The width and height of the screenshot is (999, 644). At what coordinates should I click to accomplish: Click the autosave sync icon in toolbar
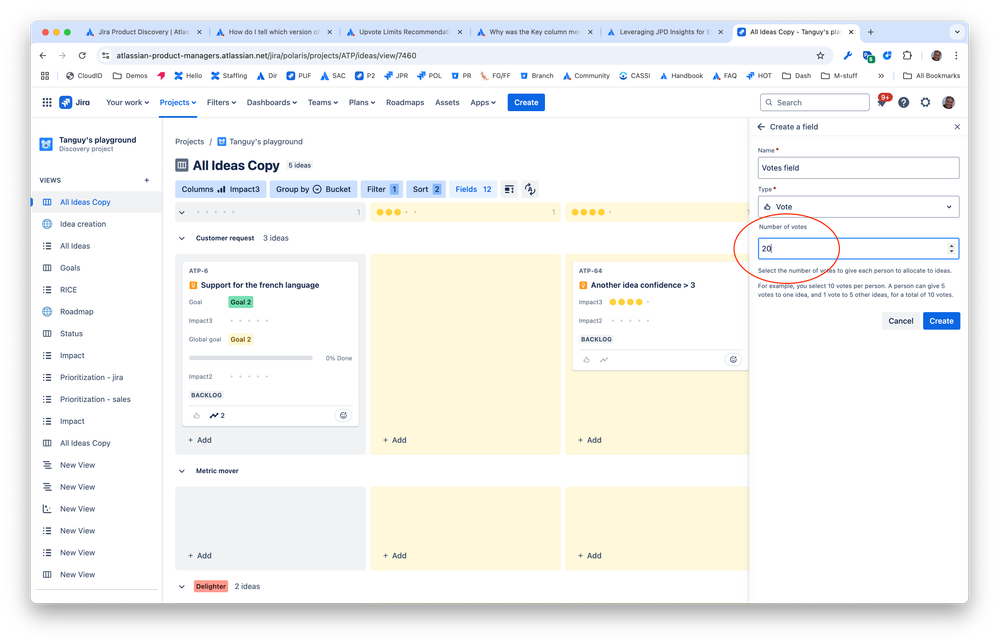click(x=530, y=189)
